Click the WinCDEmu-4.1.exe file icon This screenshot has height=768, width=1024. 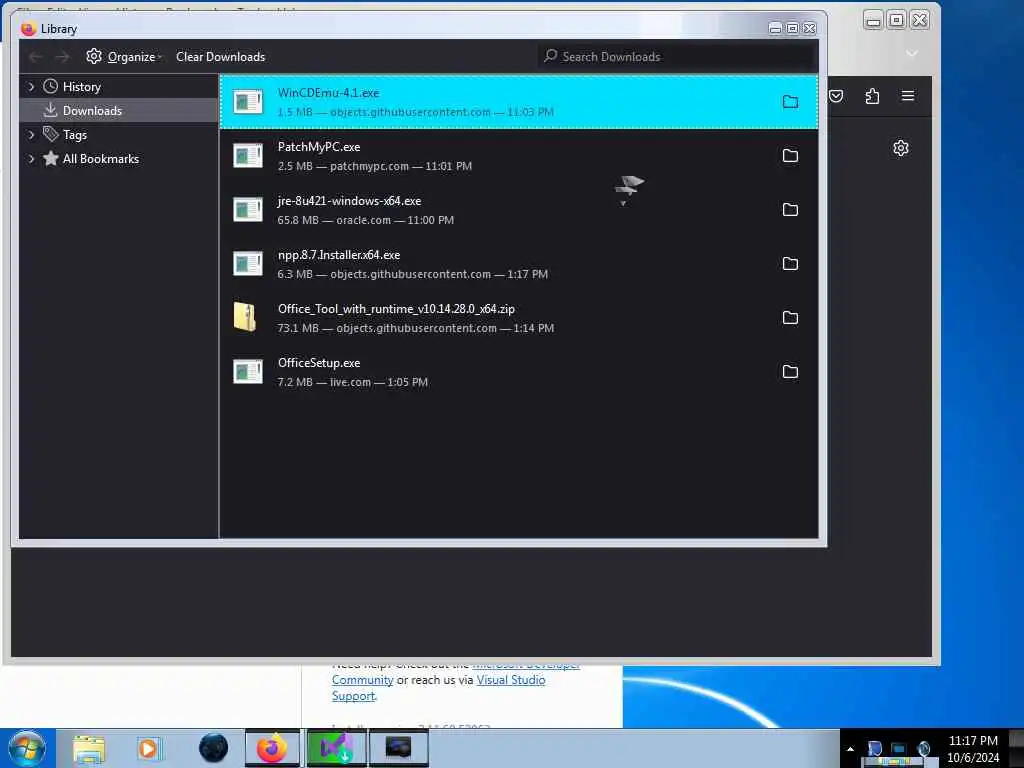[x=248, y=102]
